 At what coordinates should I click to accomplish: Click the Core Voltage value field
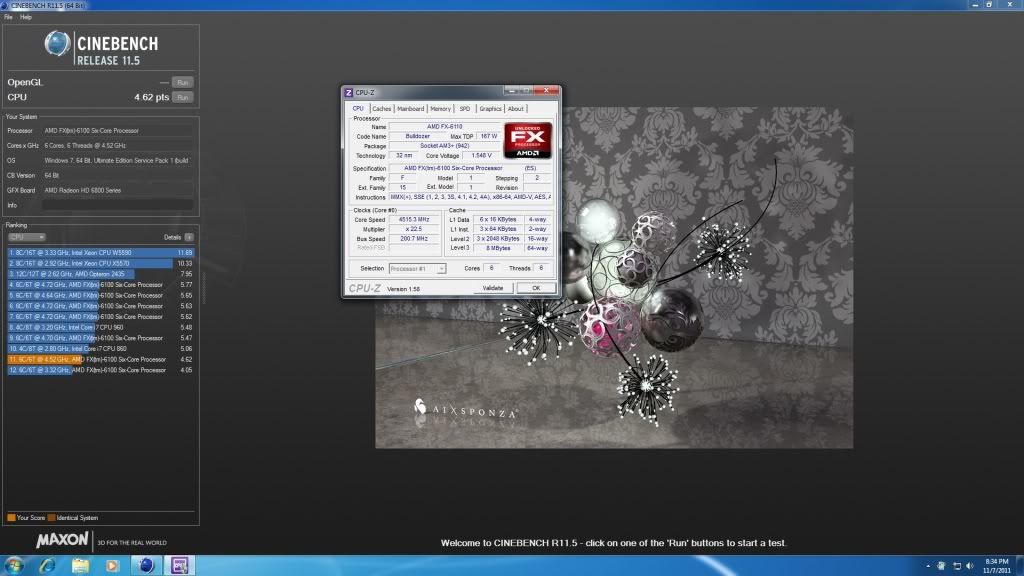[481, 156]
